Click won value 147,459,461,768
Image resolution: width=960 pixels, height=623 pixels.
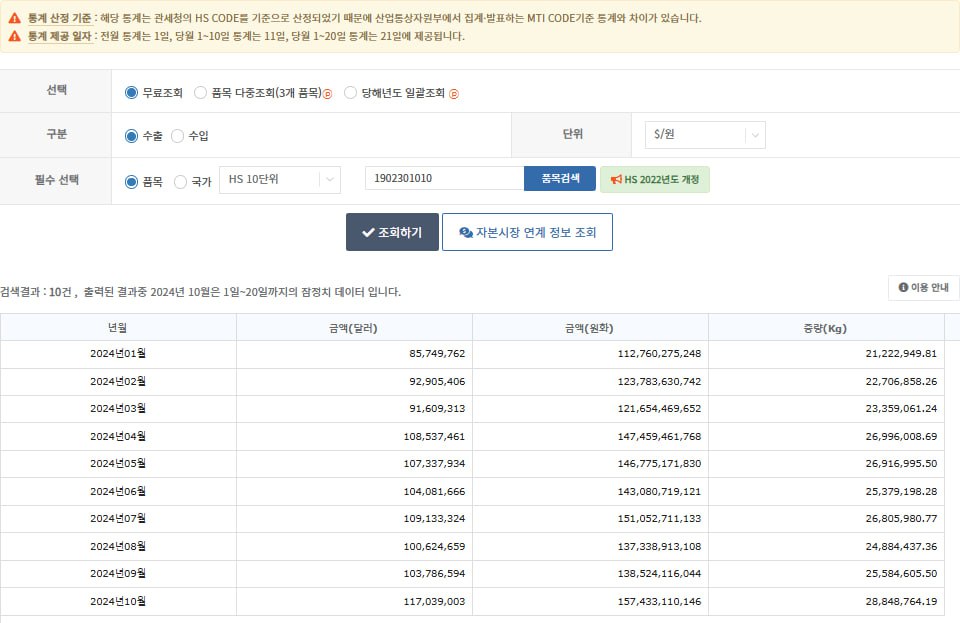(x=659, y=436)
